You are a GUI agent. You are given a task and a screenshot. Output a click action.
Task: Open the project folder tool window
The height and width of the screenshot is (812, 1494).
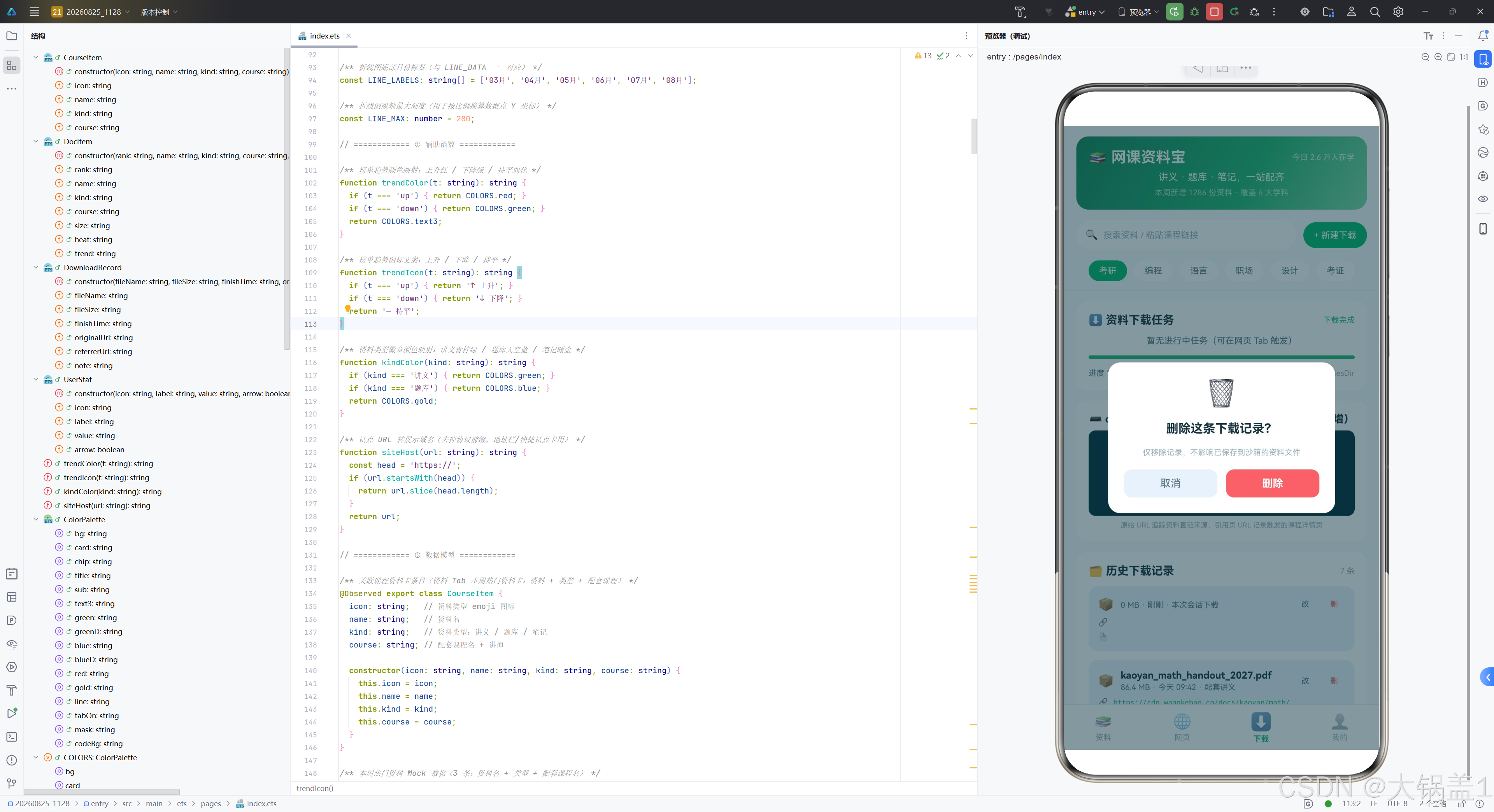pos(12,36)
